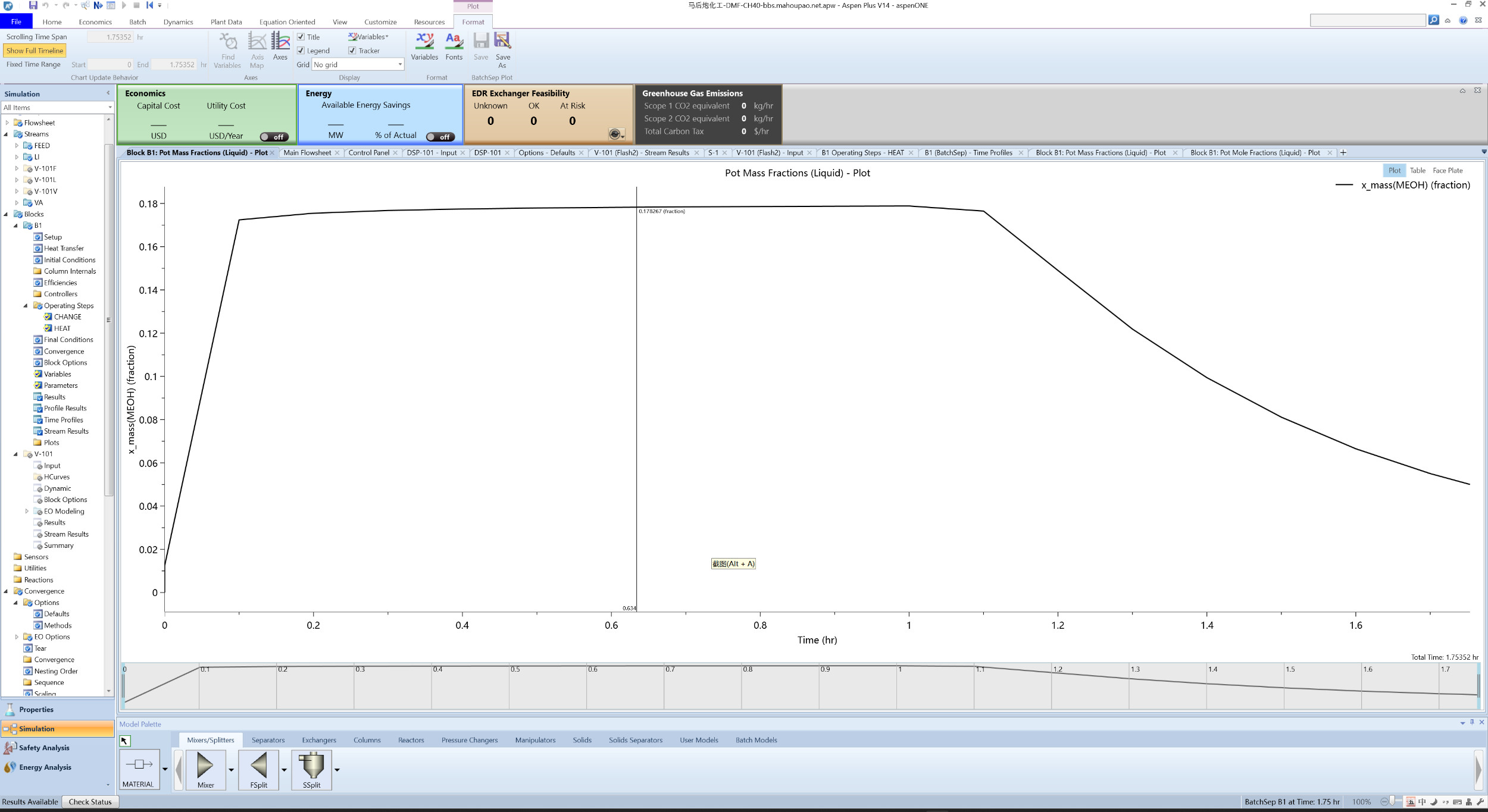The image size is (1488, 812).
Task: Click the Save As plot icon
Action: pos(503,50)
